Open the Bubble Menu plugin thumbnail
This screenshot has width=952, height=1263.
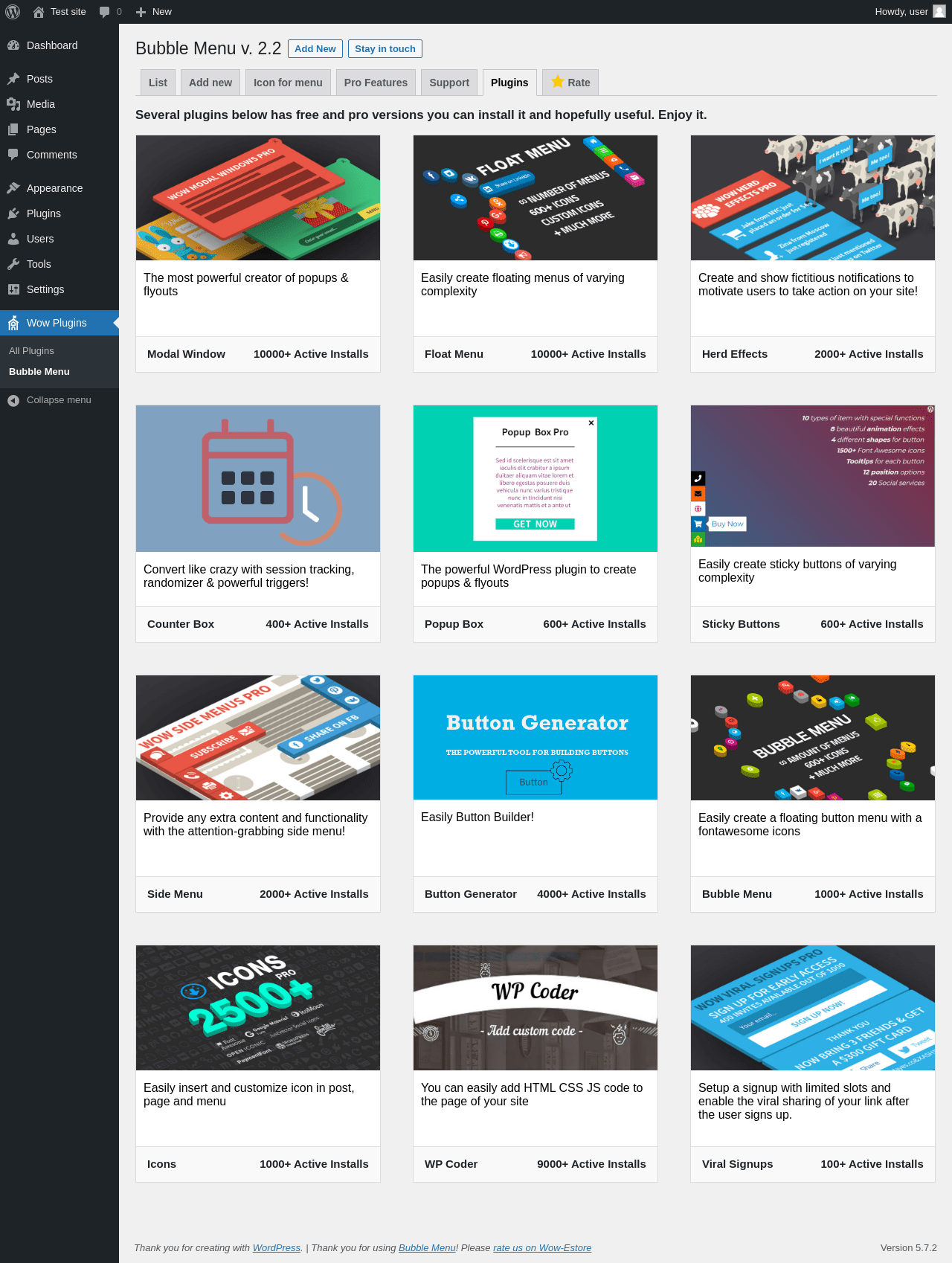click(x=813, y=738)
